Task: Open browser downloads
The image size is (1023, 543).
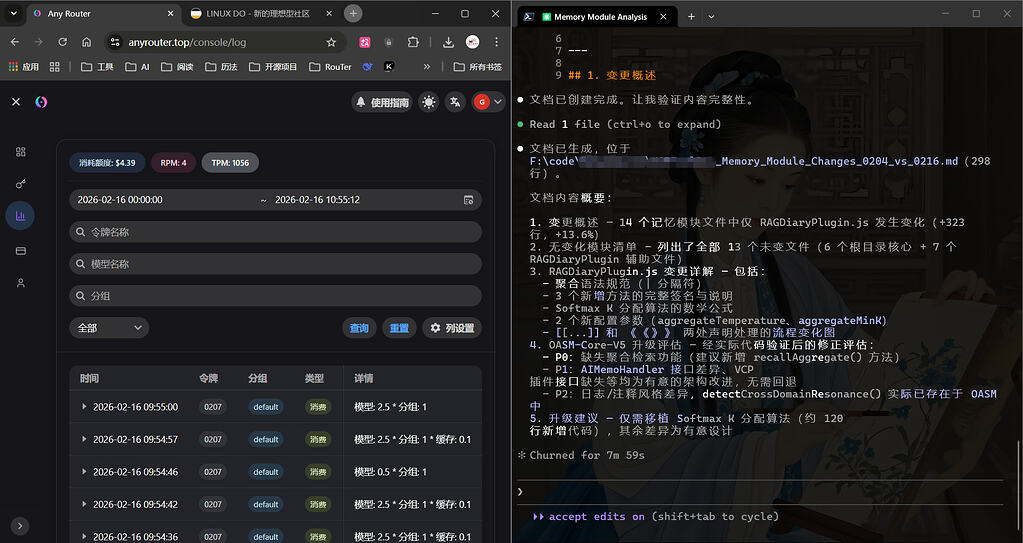Action: (448, 42)
